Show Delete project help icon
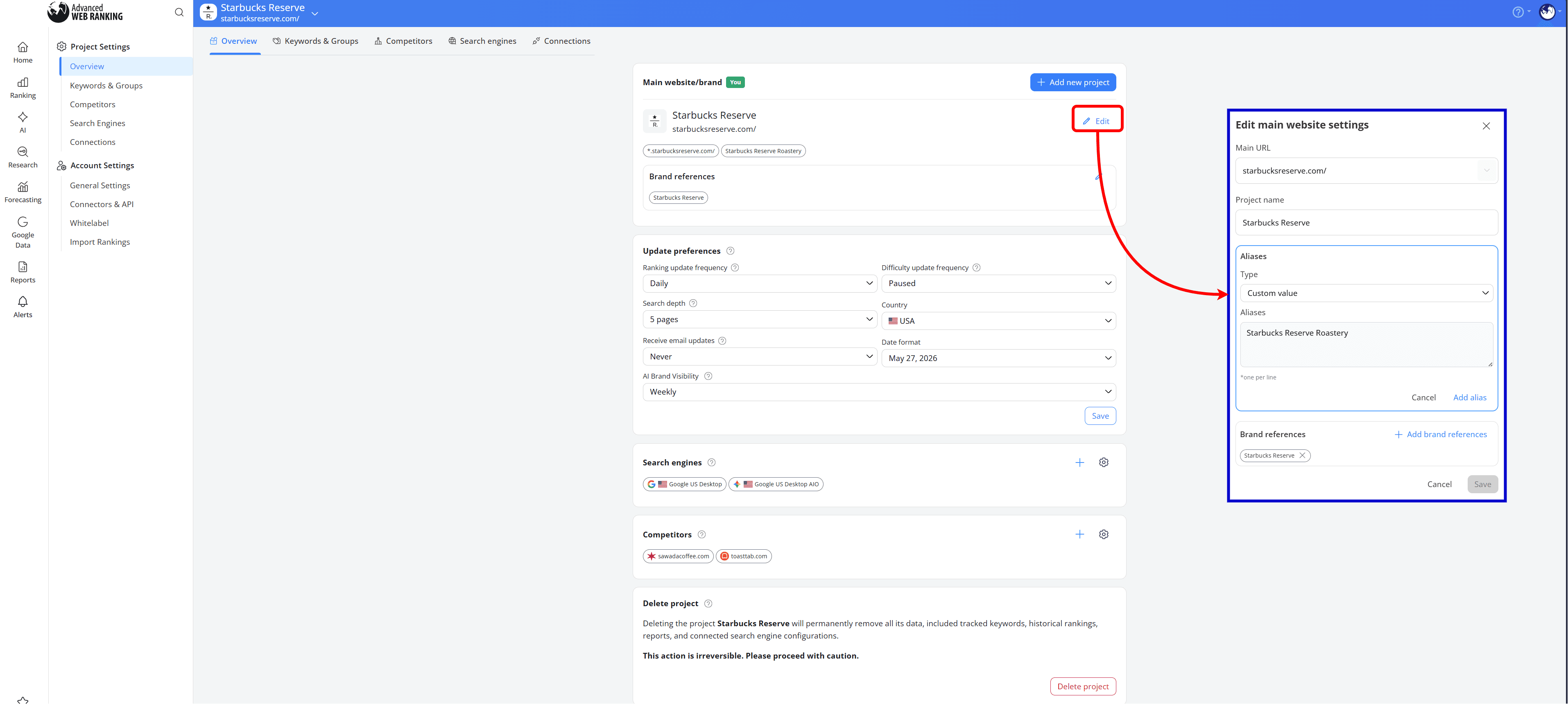 click(708, 604)
